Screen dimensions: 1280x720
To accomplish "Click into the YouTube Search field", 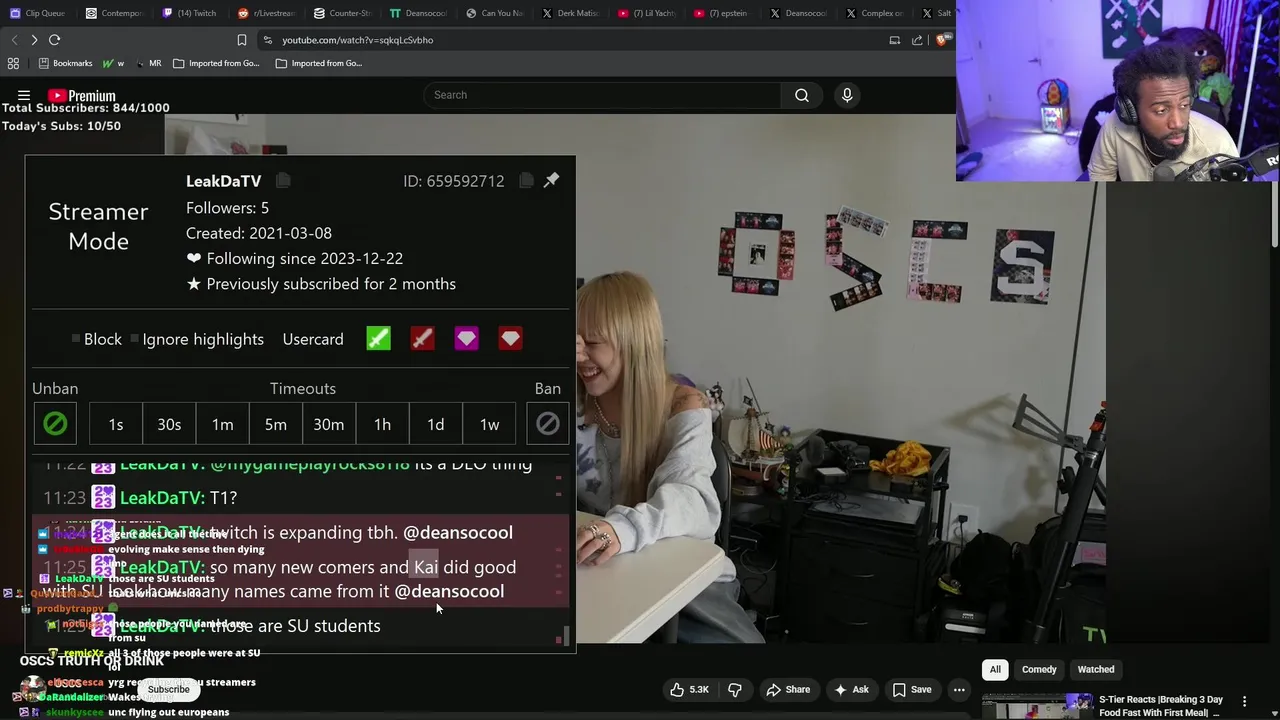I will pos(603,95).
